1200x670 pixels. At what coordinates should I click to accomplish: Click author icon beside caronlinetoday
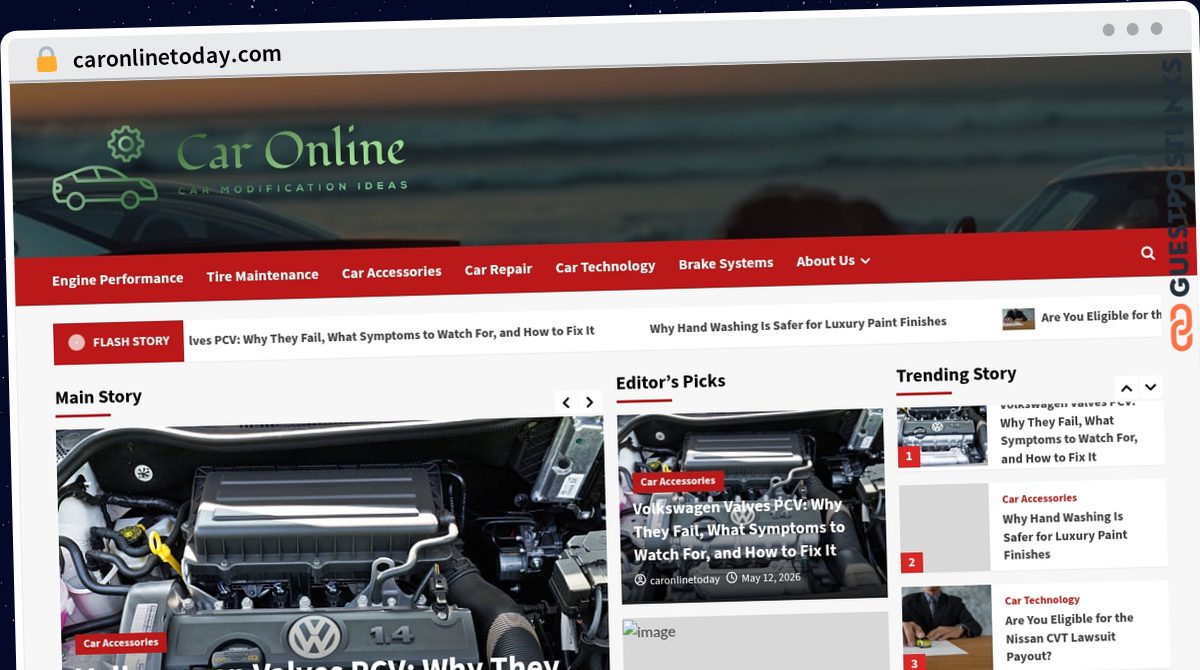640,580
